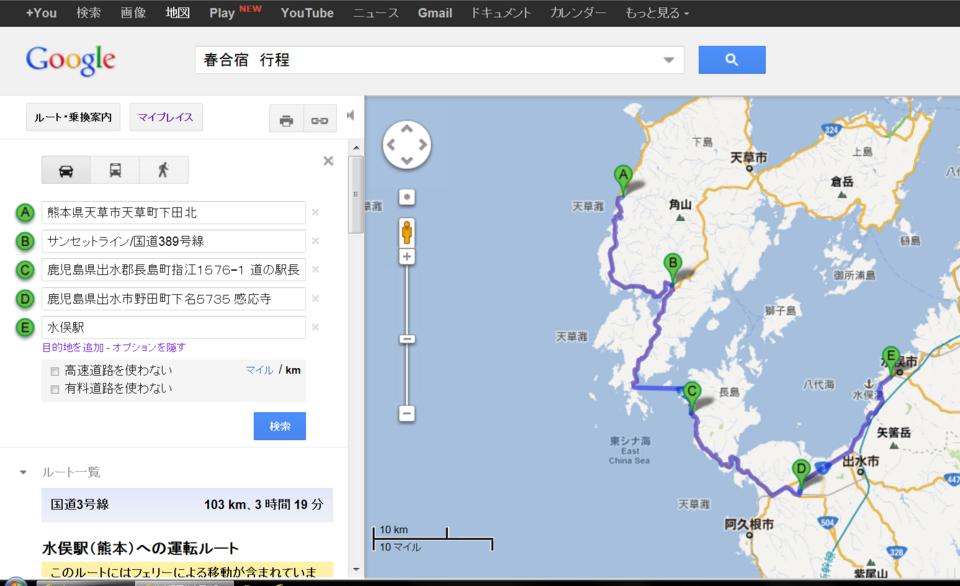Open the ルート・乗換案内 button
Image resolution: width=960 pixels, height=586 pixels.
coord(73,117)
